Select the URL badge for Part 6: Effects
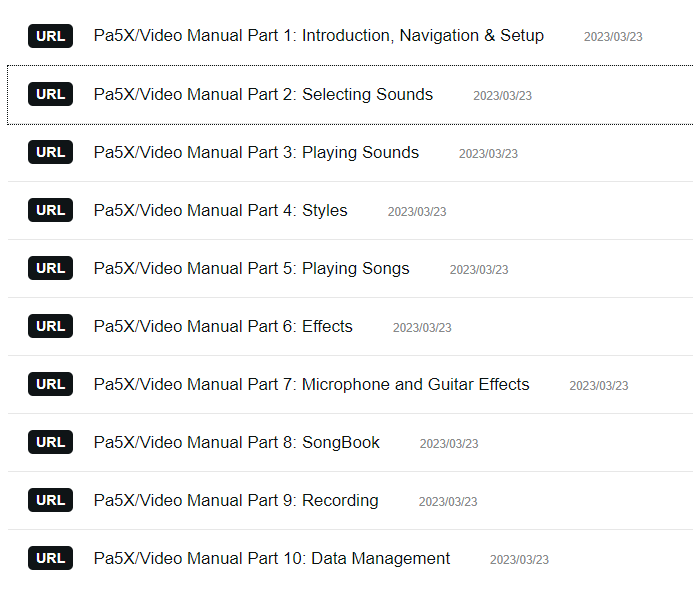This screenshot has width=693, height=613. tap(50, 326)
